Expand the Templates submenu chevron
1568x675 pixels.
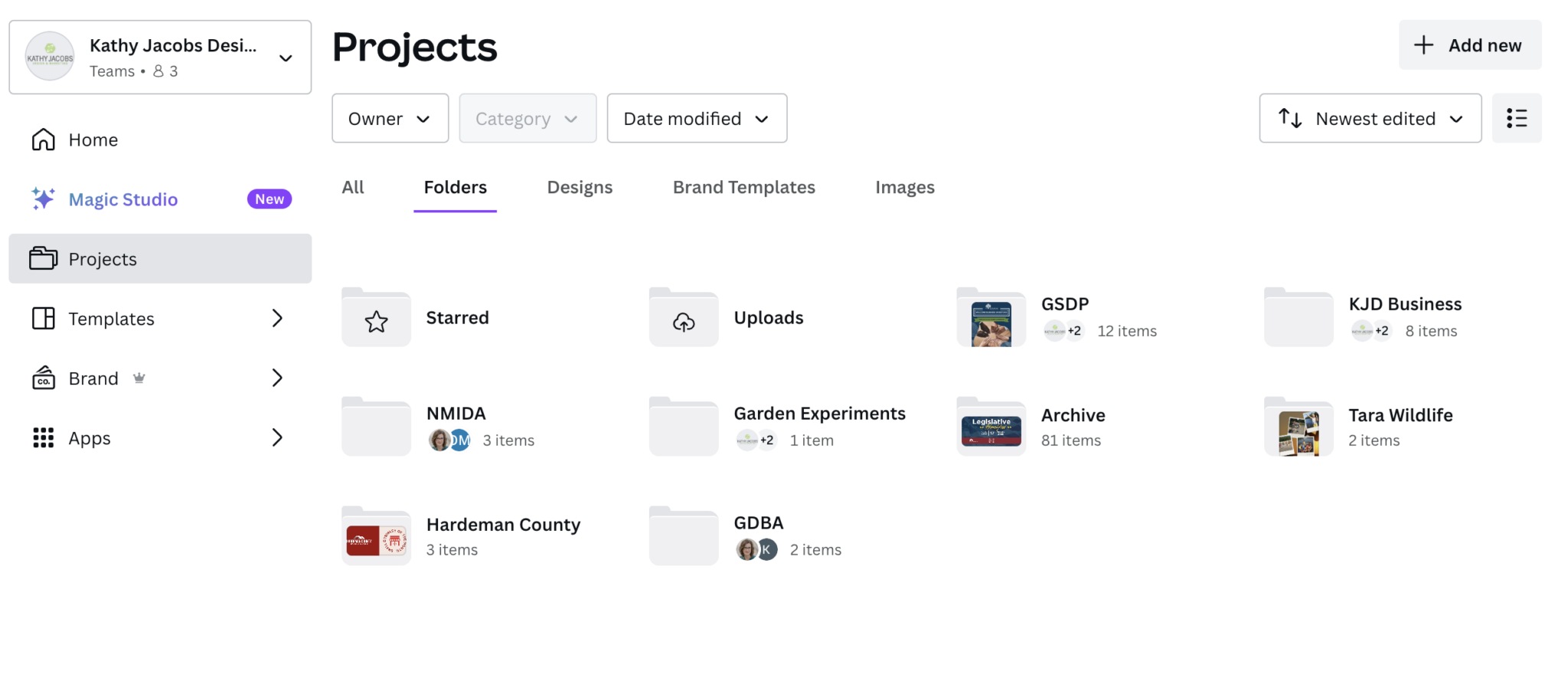(x=277, y=319)
